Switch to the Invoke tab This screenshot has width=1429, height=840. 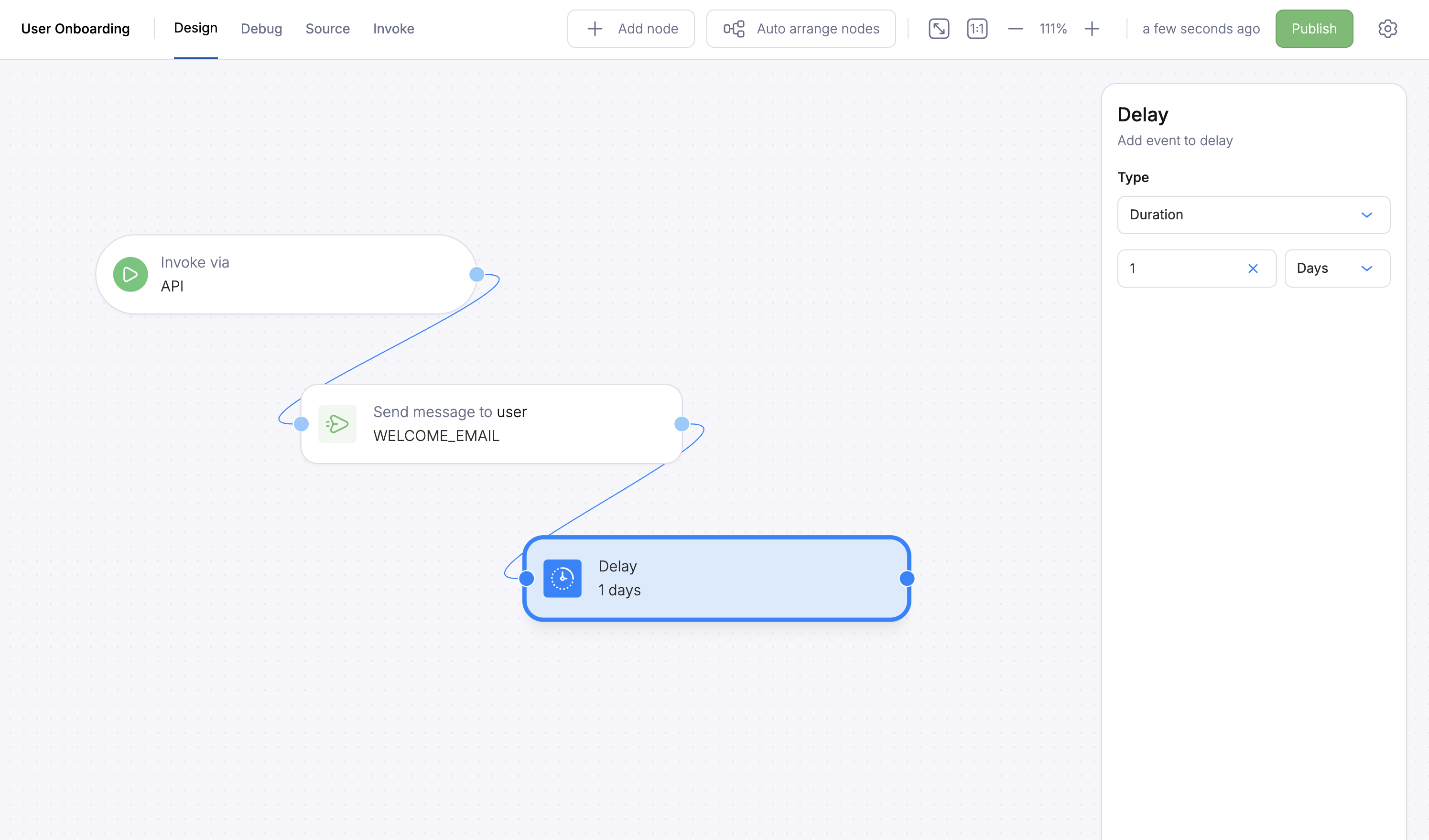coord(393,28)
